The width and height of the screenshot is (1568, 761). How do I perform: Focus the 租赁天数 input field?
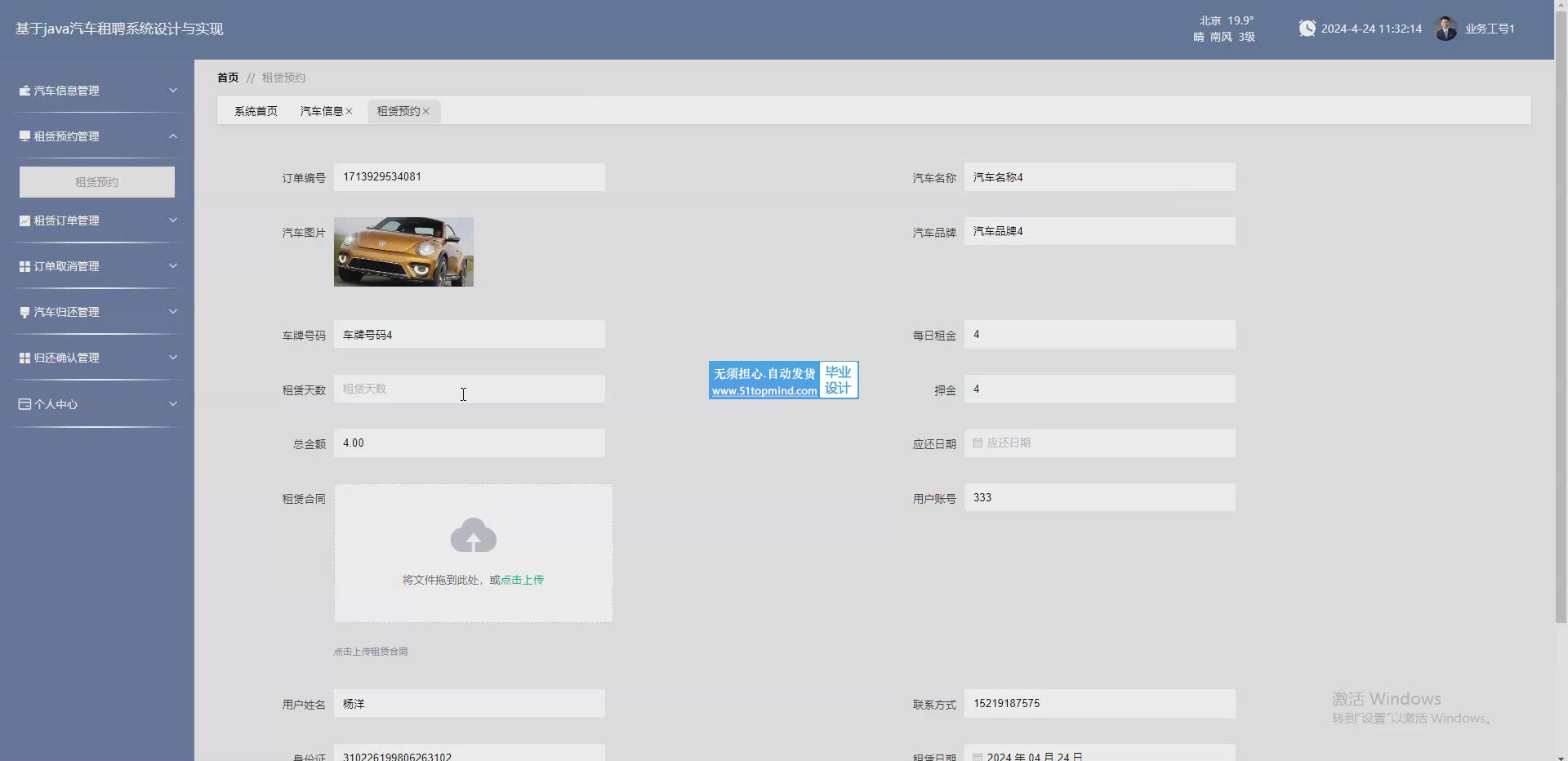click(x=470, y=389)
